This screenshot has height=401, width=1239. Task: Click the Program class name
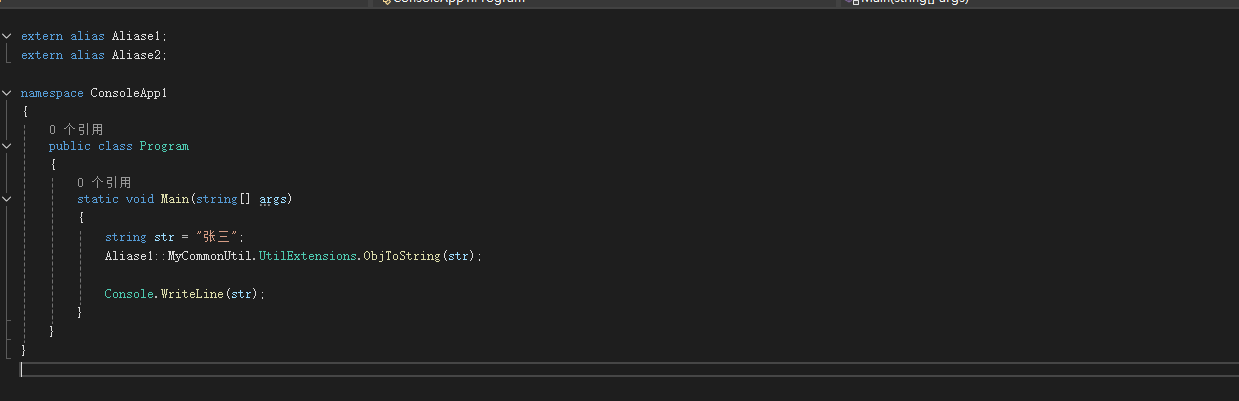point(164,146)
